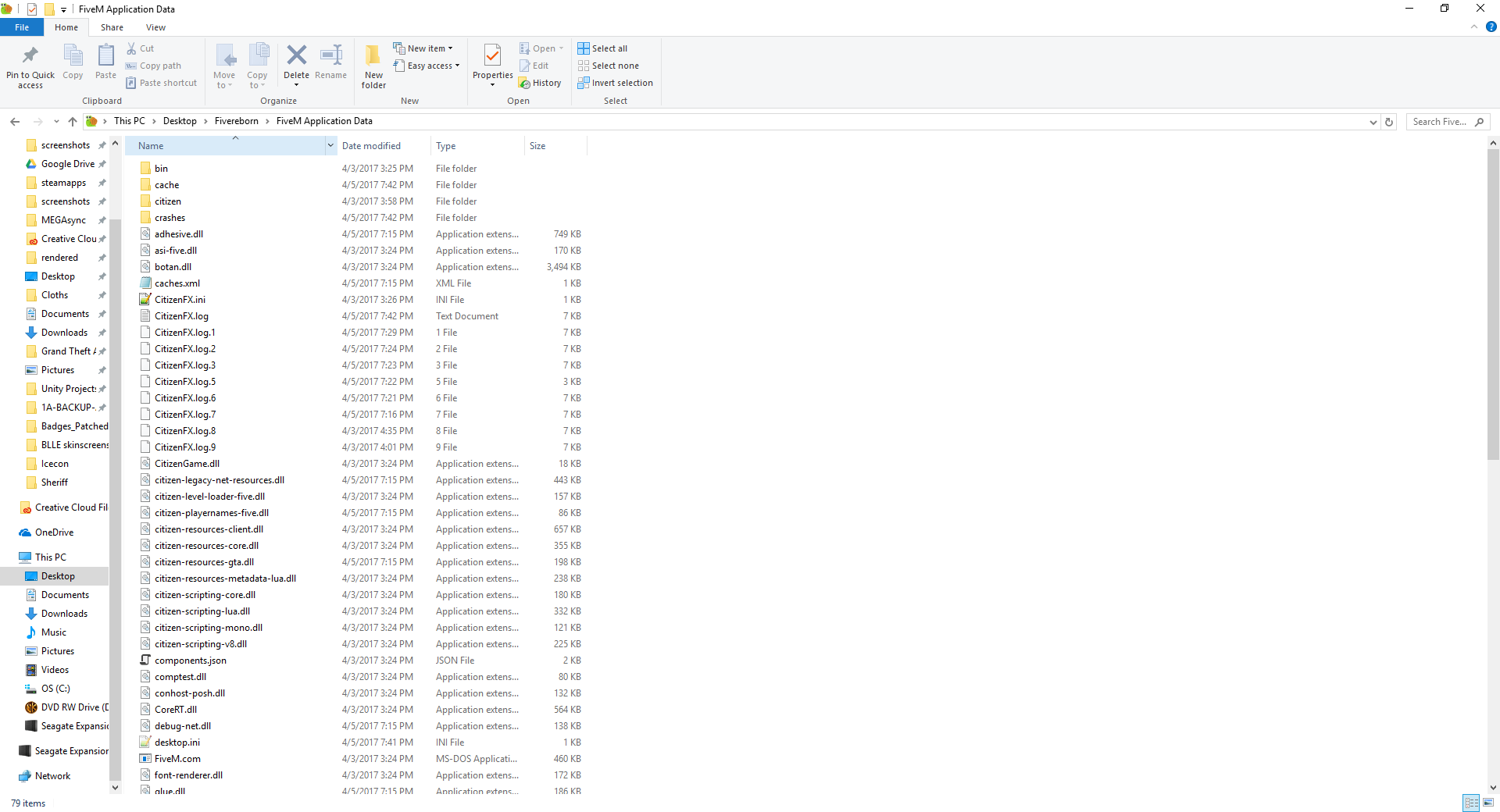Click the search magnifier icon
Screen dimensions: 1500x812
pos(1479,122)
